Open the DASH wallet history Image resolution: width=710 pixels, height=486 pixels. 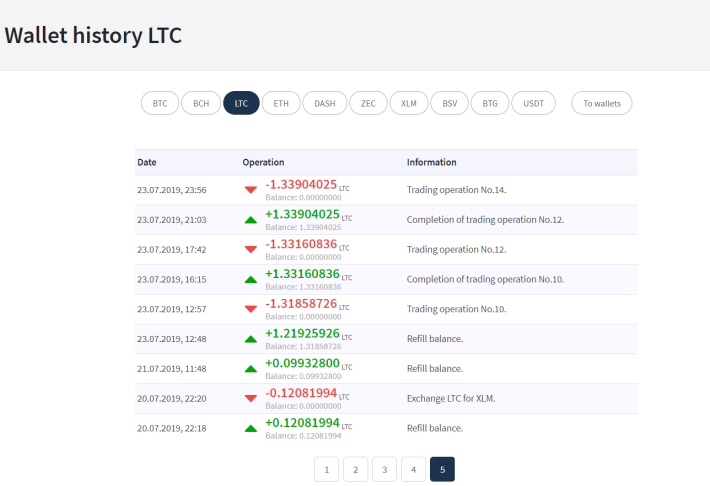(x=325, y=103)
